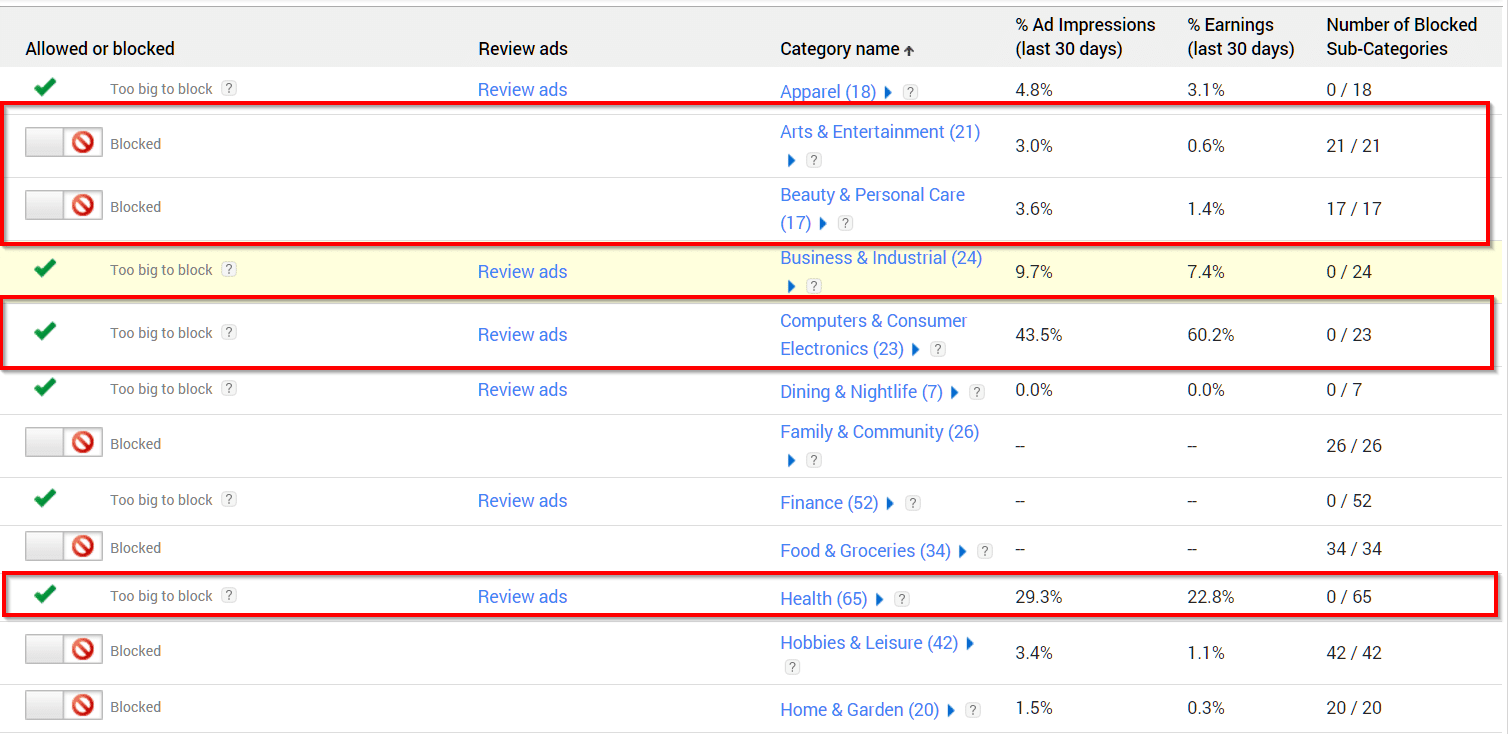Click green check mark in Health row

[44, 595]
